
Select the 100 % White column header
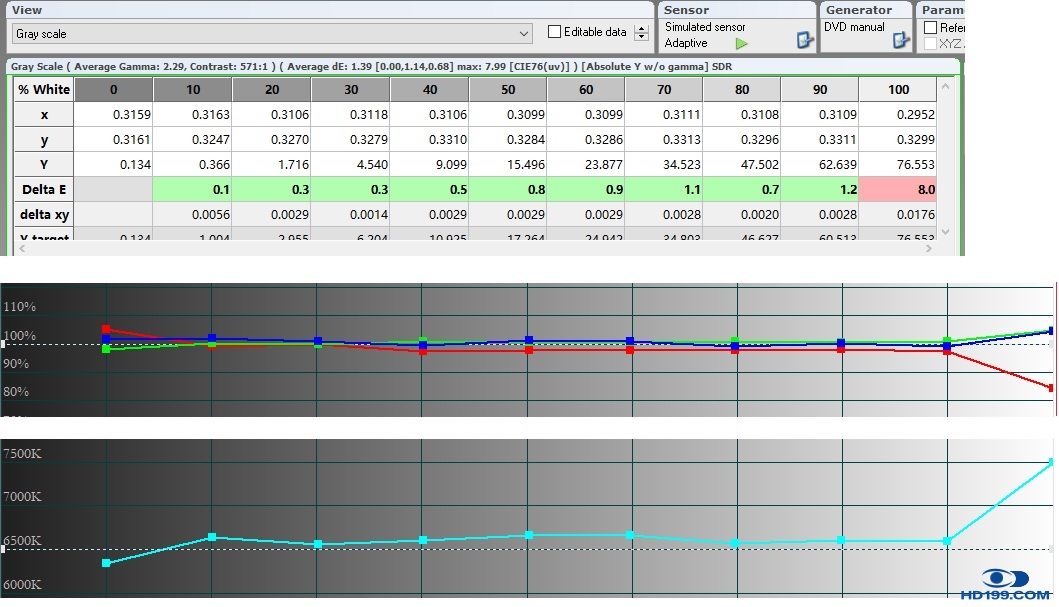[x=898, y=89]
